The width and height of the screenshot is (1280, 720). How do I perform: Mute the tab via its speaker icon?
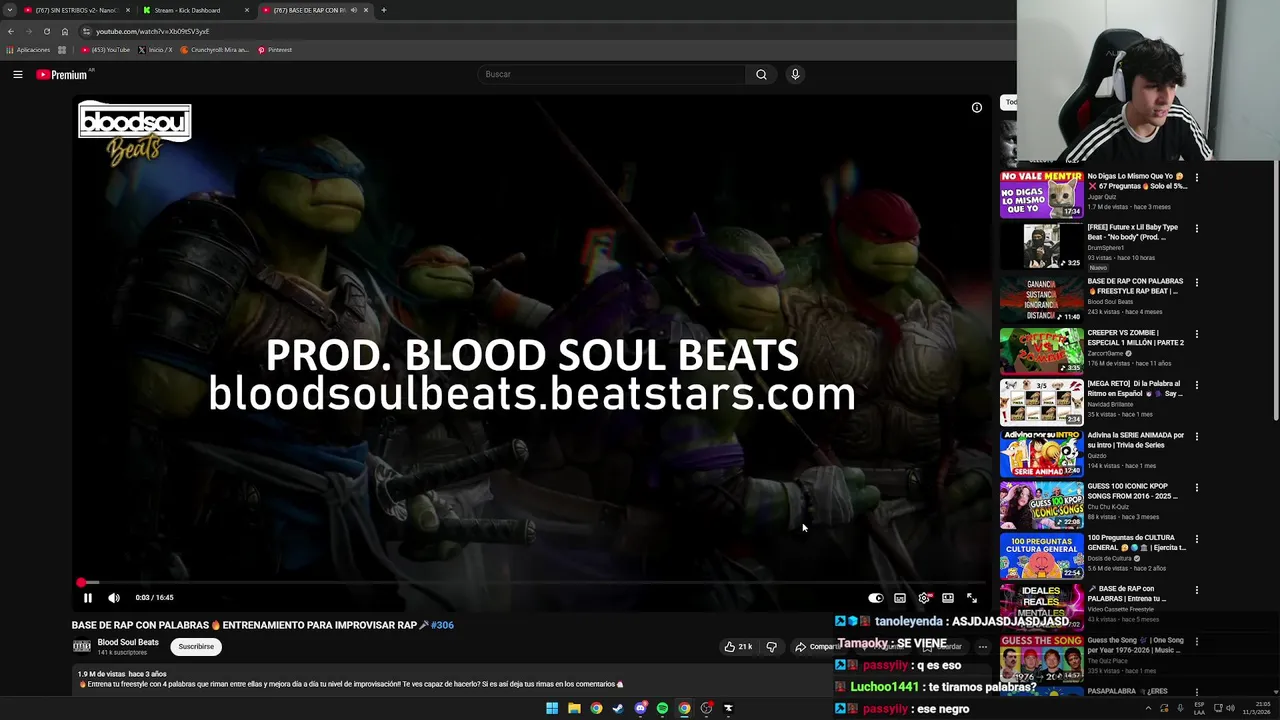[x=353, y=10]
